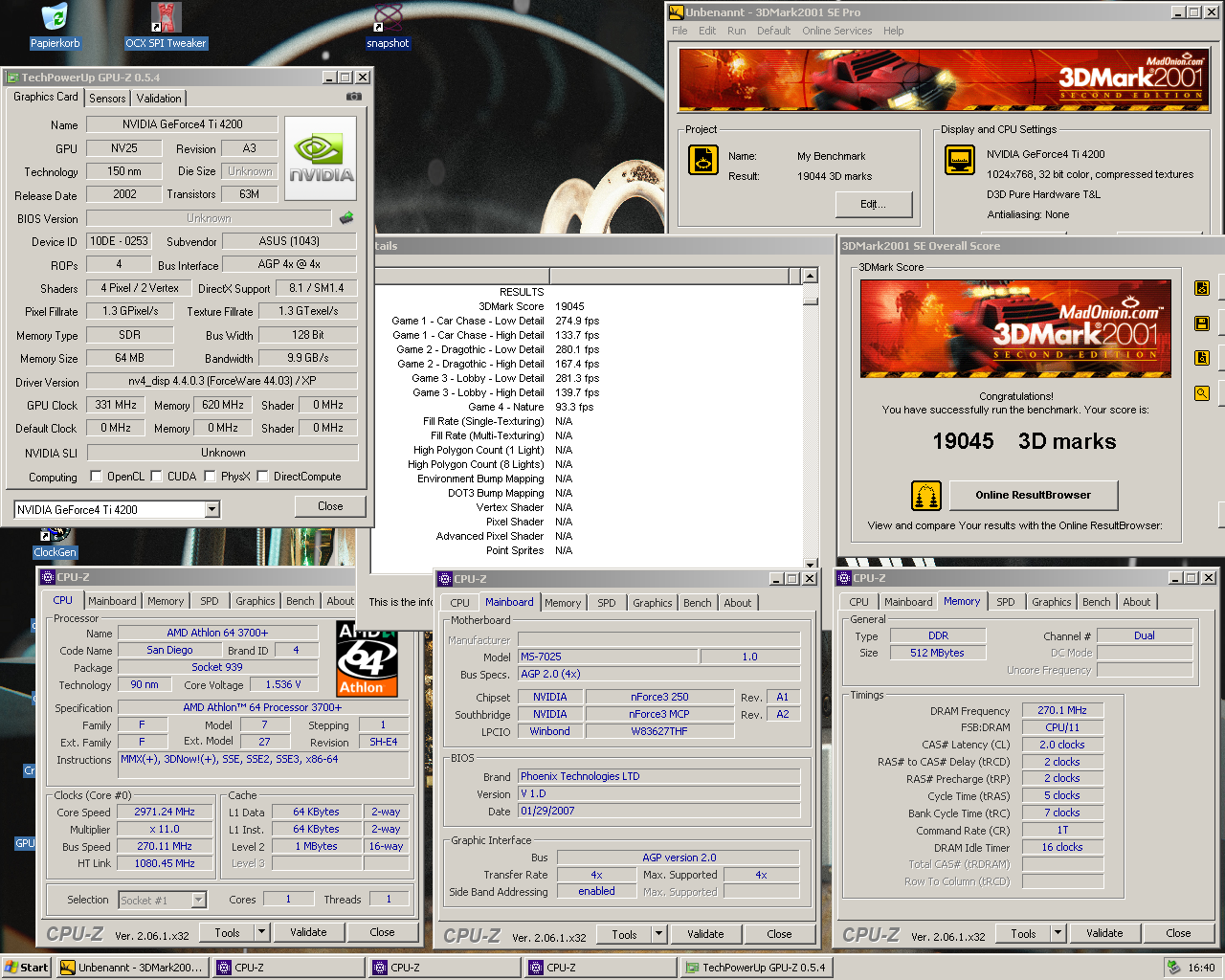Switch to the Validation tab in GPU-Z

point(159,99)
